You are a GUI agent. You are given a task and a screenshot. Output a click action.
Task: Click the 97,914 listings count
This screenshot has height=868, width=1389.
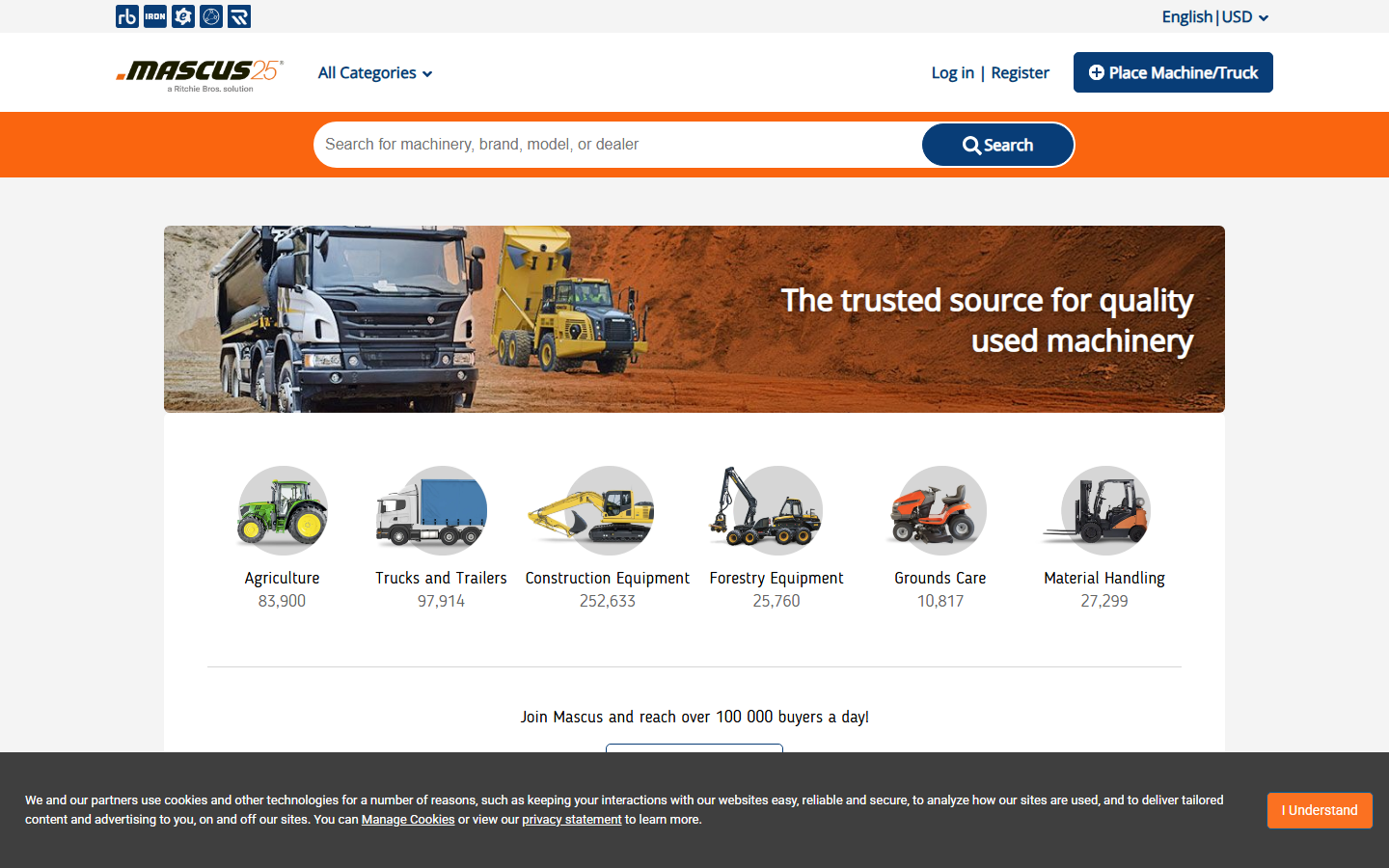pos(441,601)
